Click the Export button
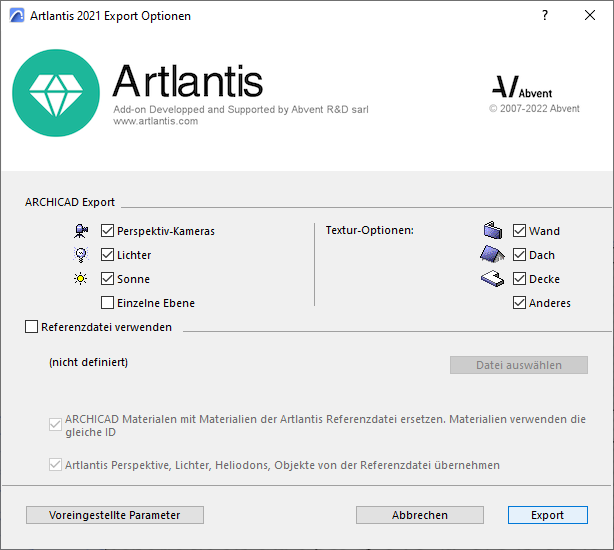 click(547, 515)
